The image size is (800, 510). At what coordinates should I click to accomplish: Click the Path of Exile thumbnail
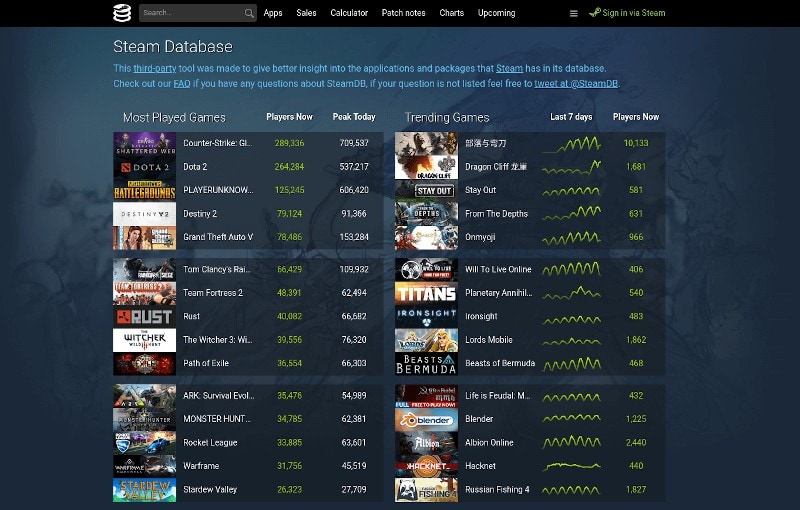pyautogui.click(x=144, y=364)
